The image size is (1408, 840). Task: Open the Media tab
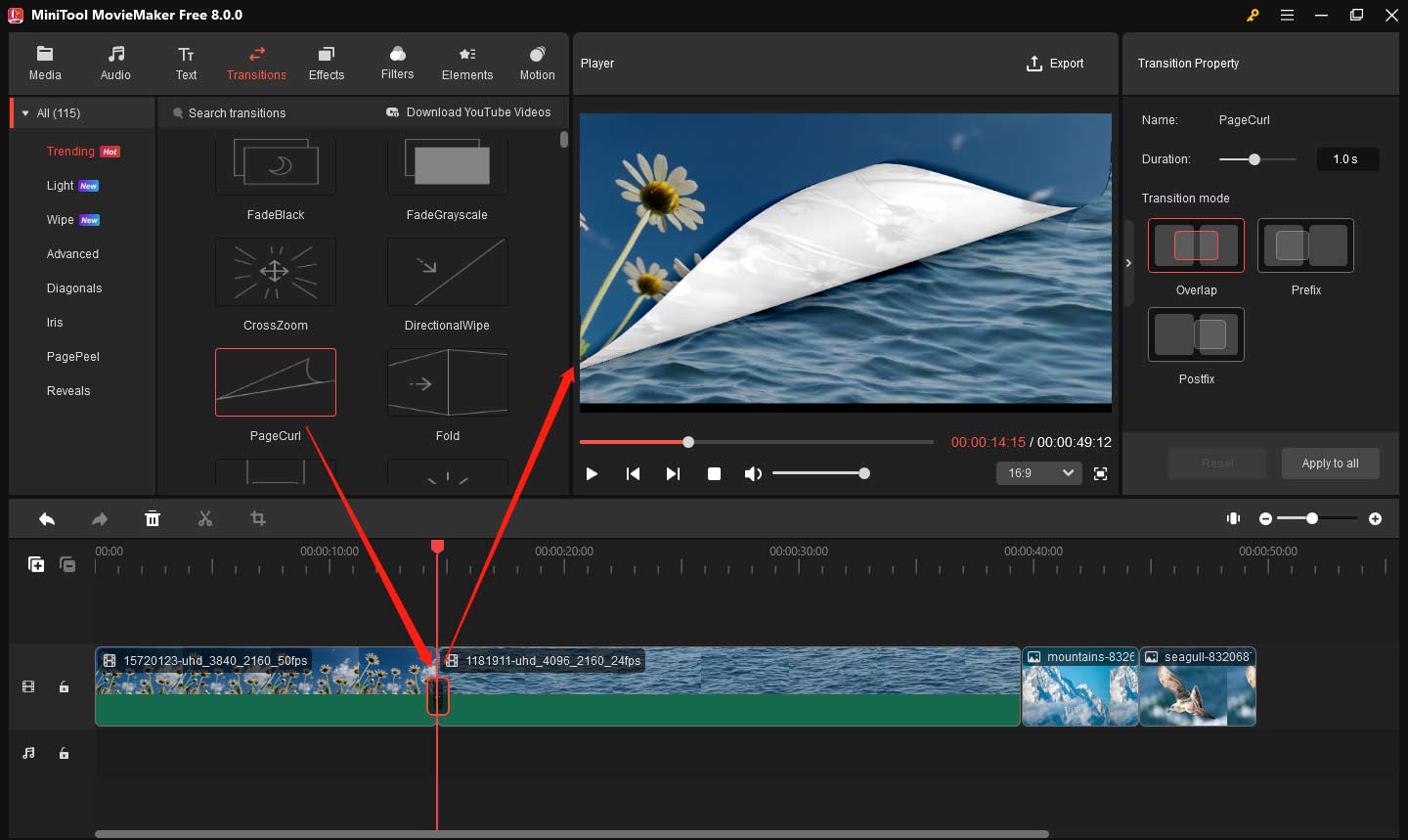click(45, 64)
